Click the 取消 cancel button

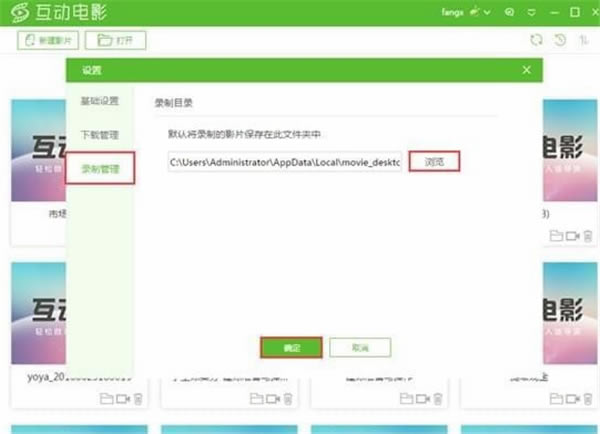pos(360,348)
